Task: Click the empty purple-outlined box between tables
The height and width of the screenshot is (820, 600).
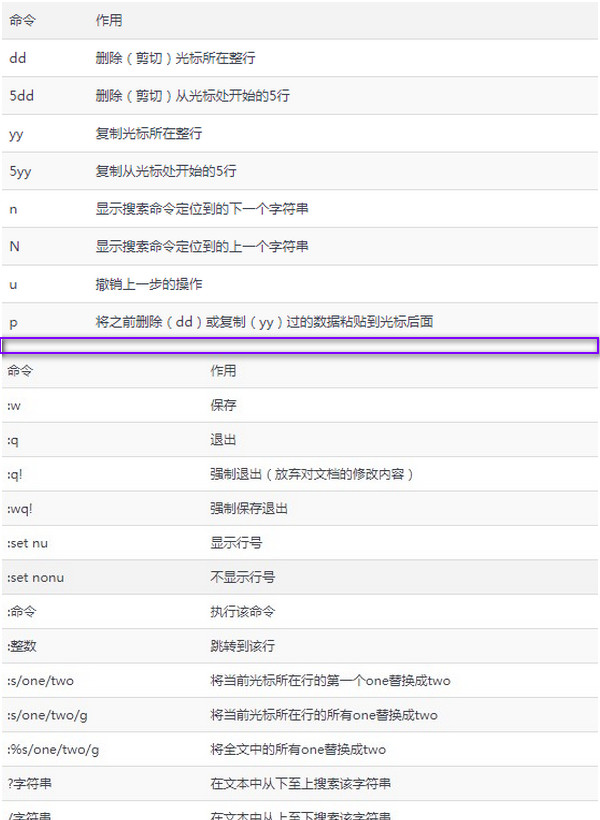Action: tap(300, 346)
